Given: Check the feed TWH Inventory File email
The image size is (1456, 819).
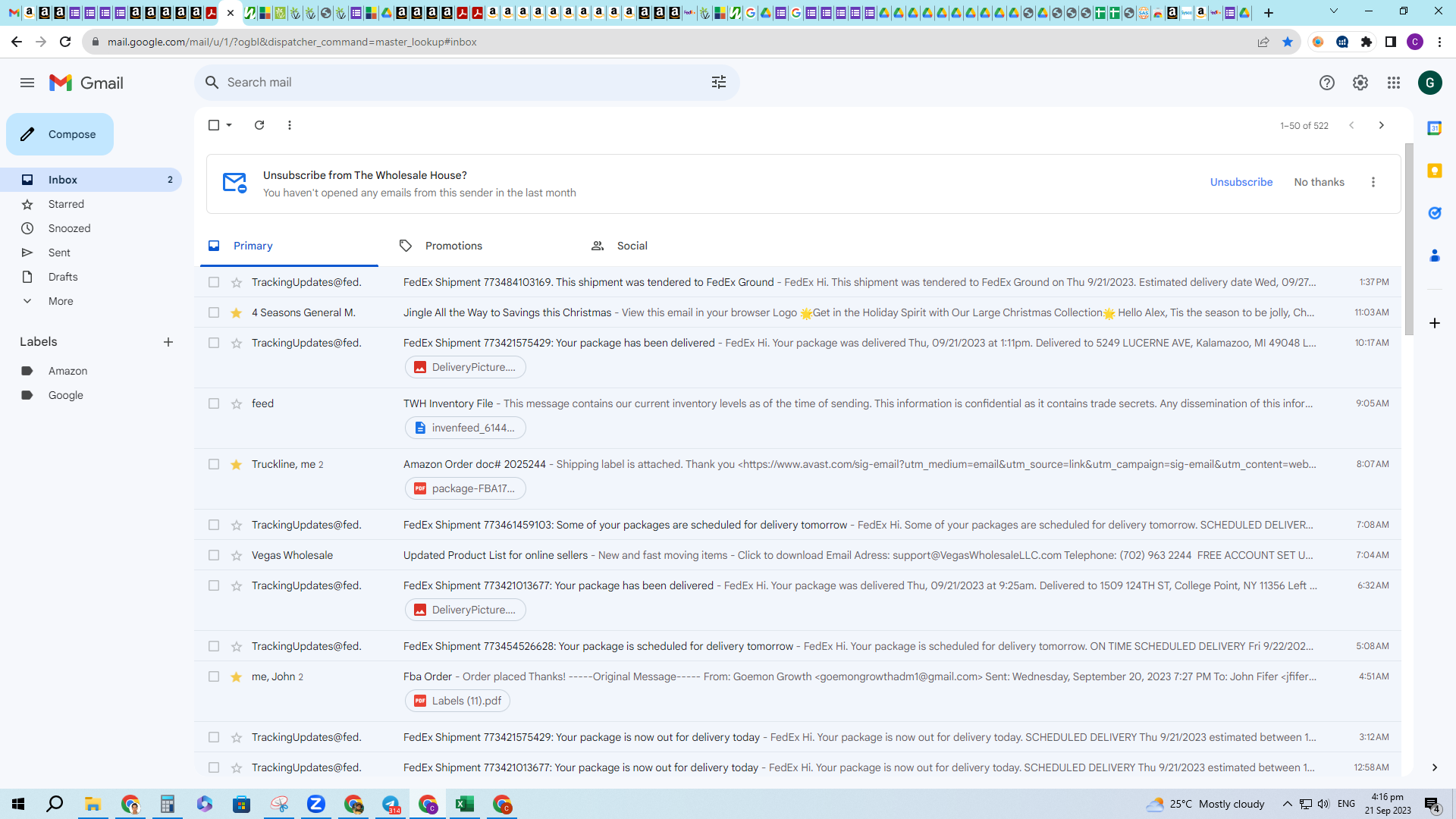Looking at the screenshot, I should pyautogui.click(x=214, y=404).
